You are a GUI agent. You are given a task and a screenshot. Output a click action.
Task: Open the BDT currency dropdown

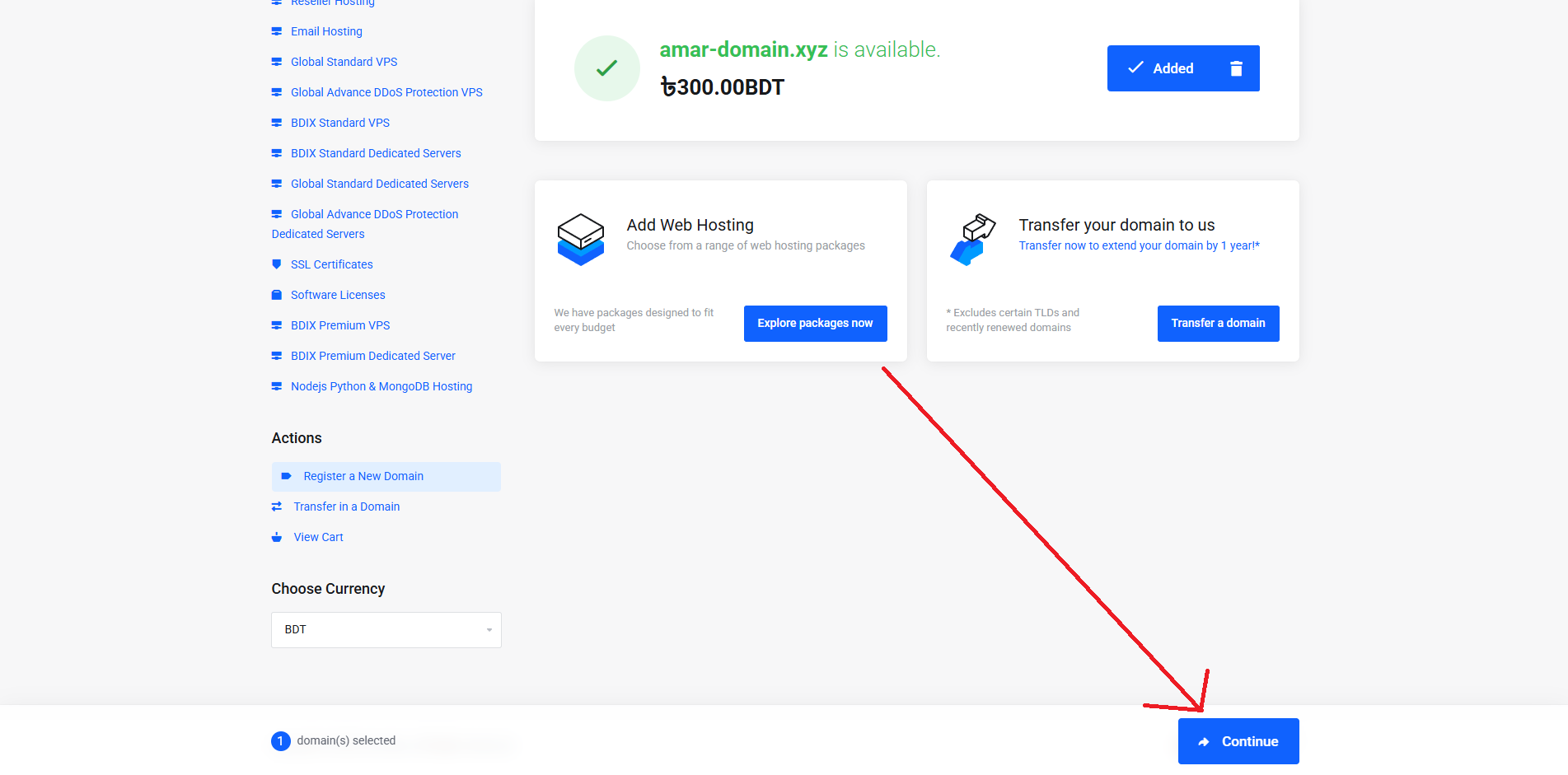(x=386, y=630)
